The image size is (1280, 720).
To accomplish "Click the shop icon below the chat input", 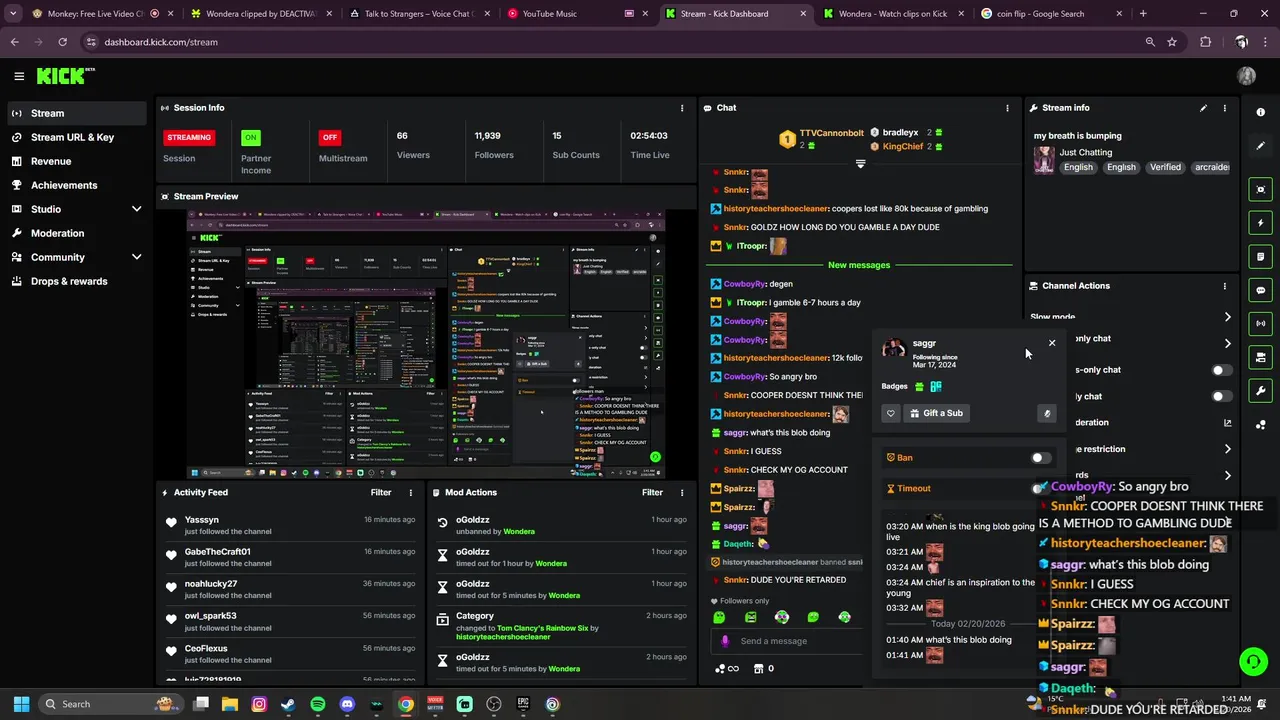I will 758,668.
